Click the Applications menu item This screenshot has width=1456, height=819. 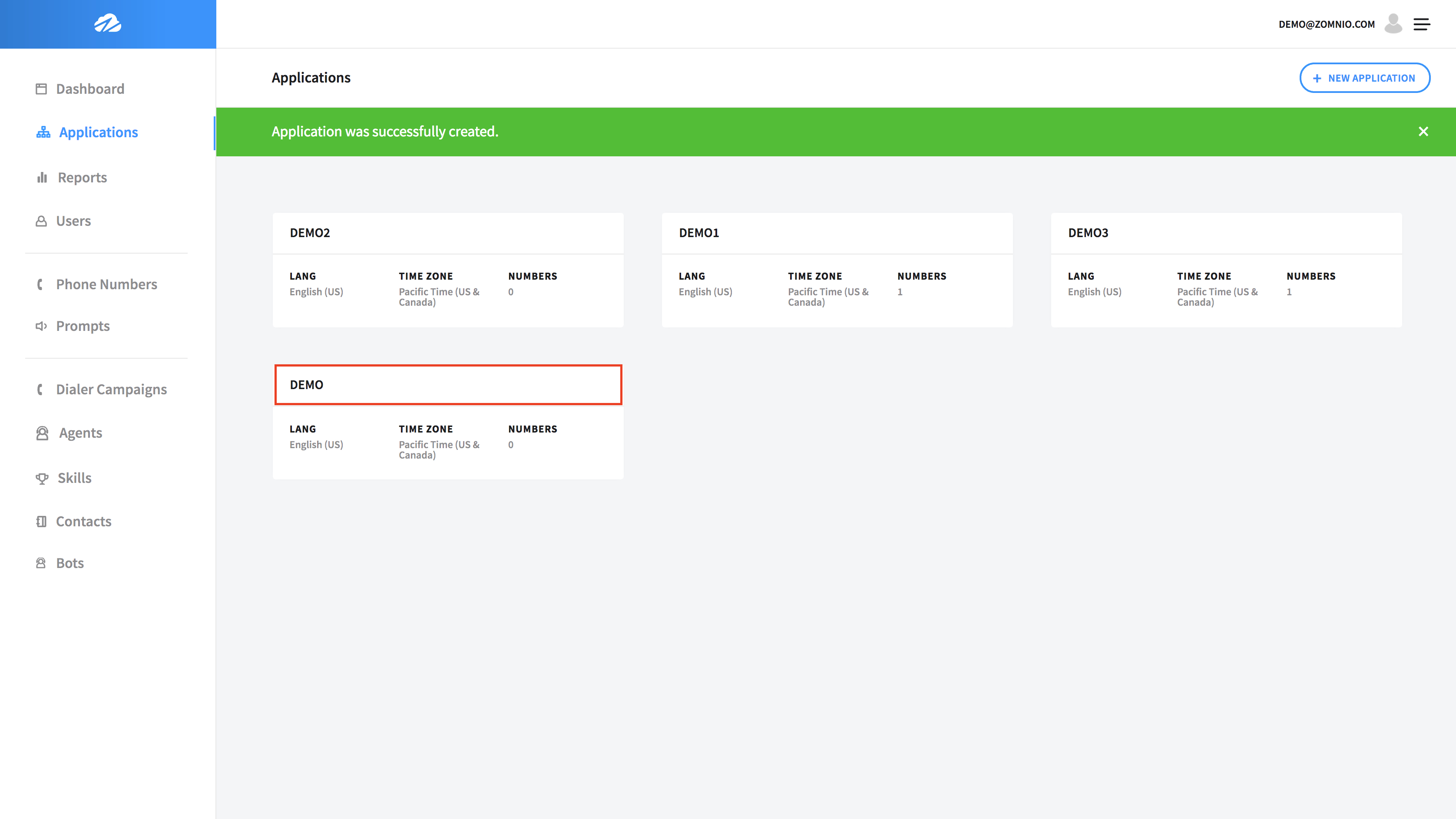click(x=99, y=132)
